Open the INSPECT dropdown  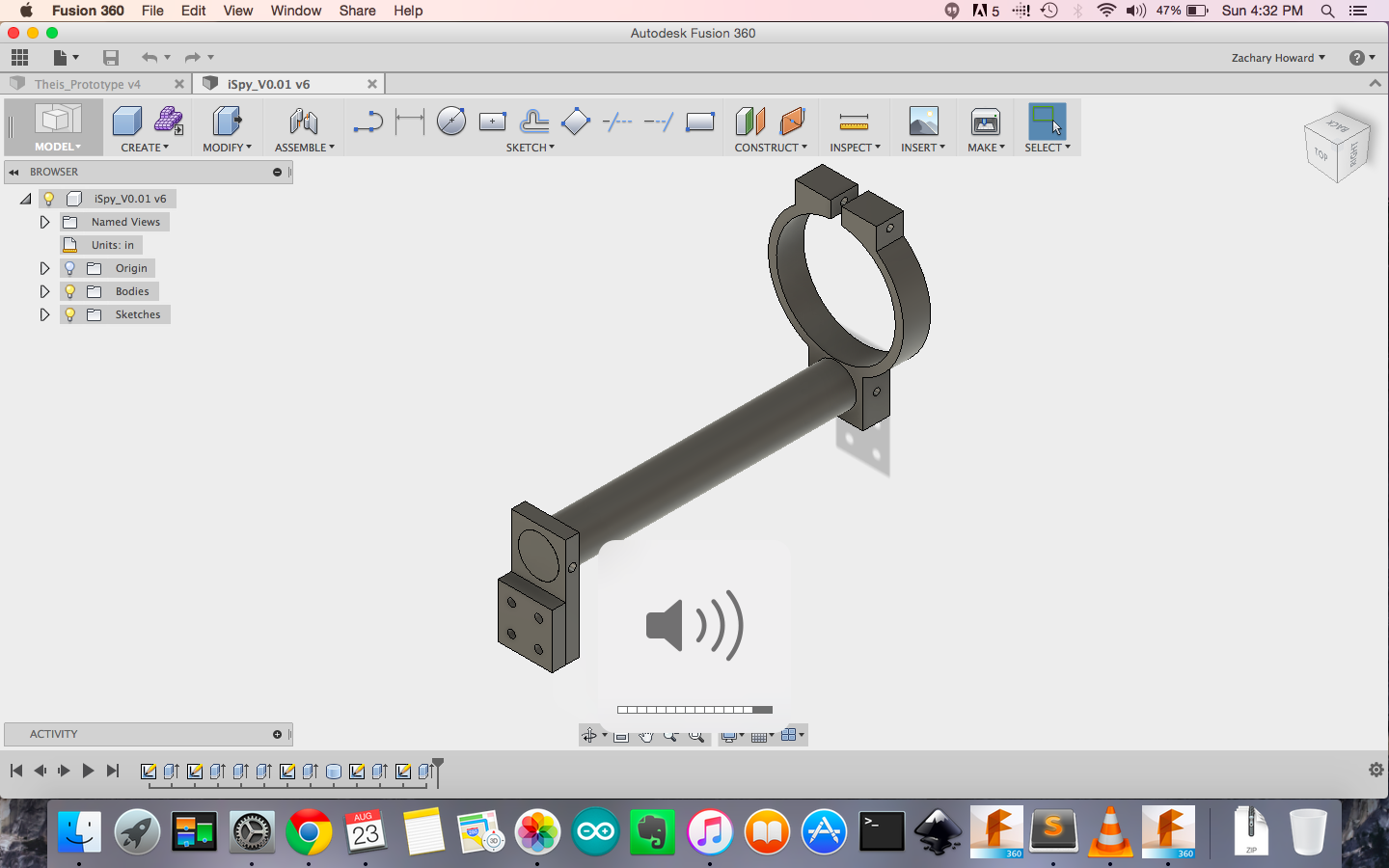point(854,148)
